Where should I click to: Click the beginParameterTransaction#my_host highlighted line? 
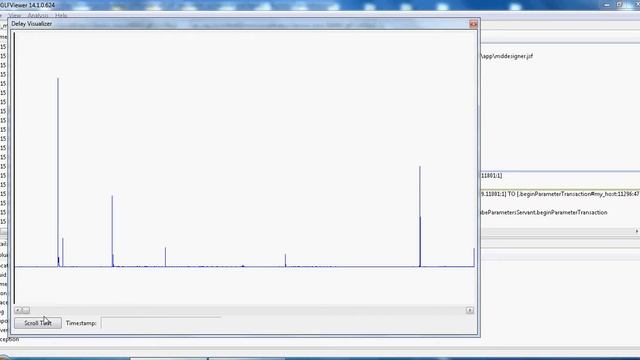coord(560,194)
